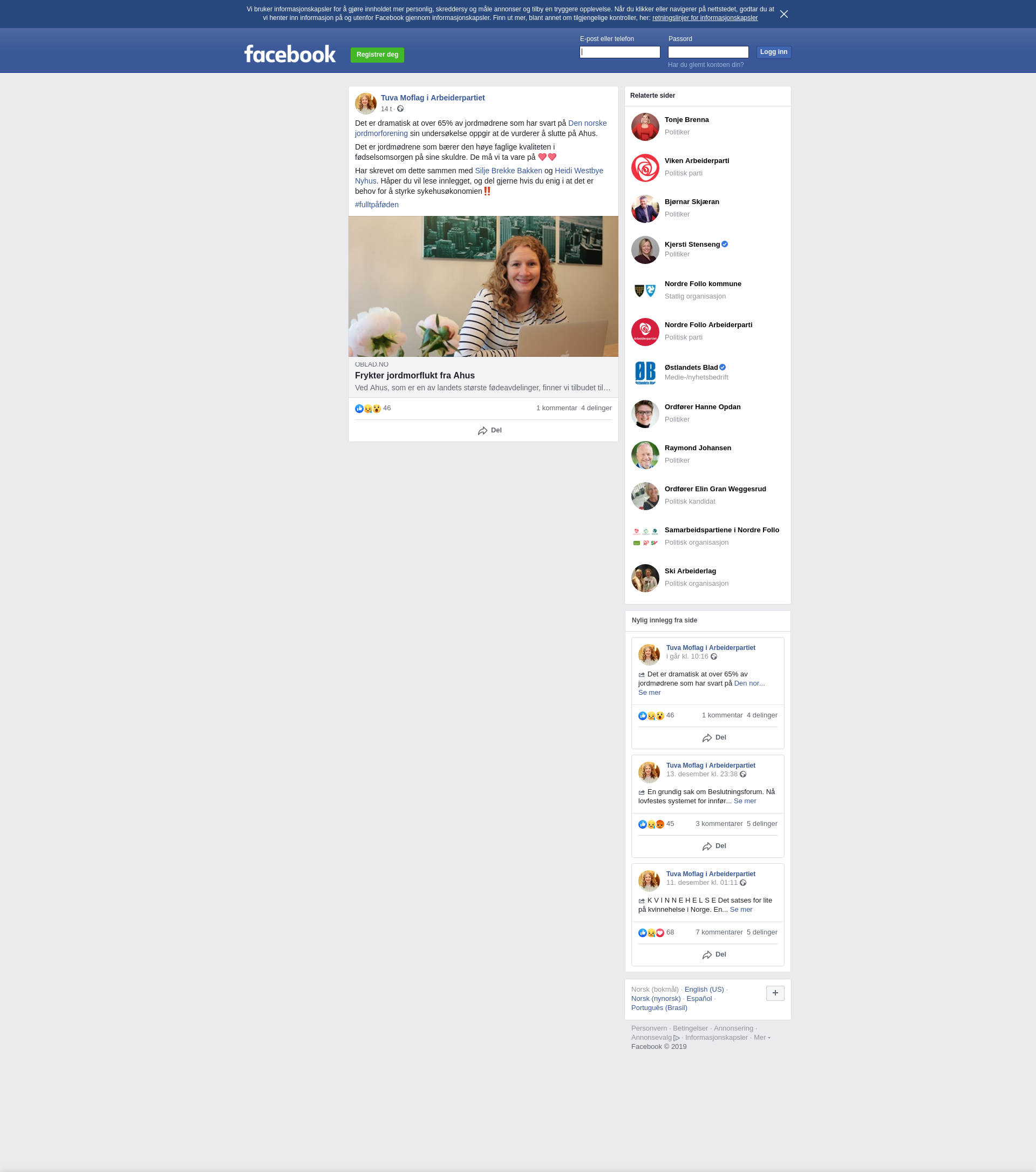1036x1172 pixels.
Task: Switch language to English (US)
Action: [x=704, y=990]
